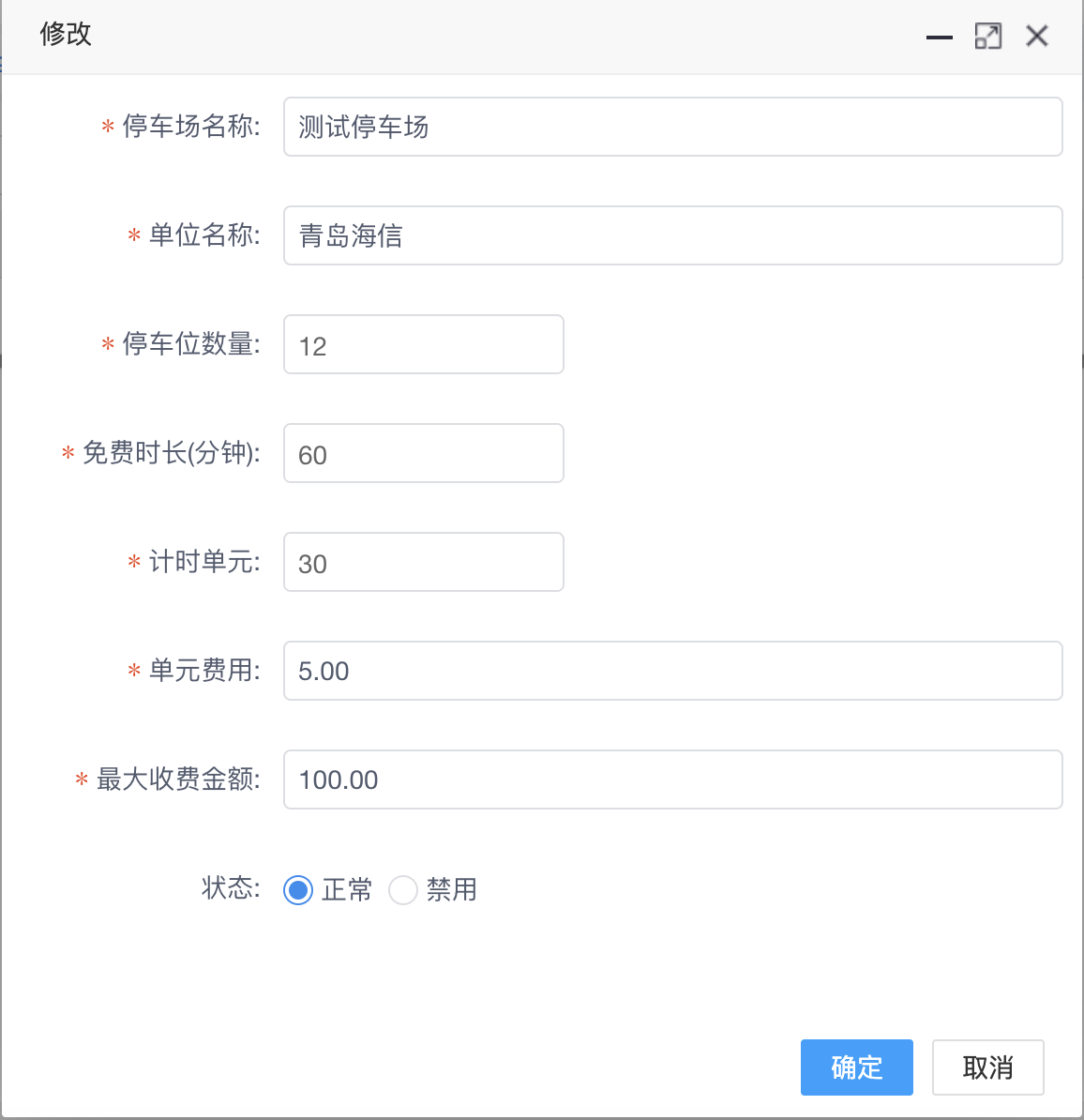Confirm changes with the 确定 button
The image size is (1084, 1120).
pyautogui.click(x=857, y=1067)
